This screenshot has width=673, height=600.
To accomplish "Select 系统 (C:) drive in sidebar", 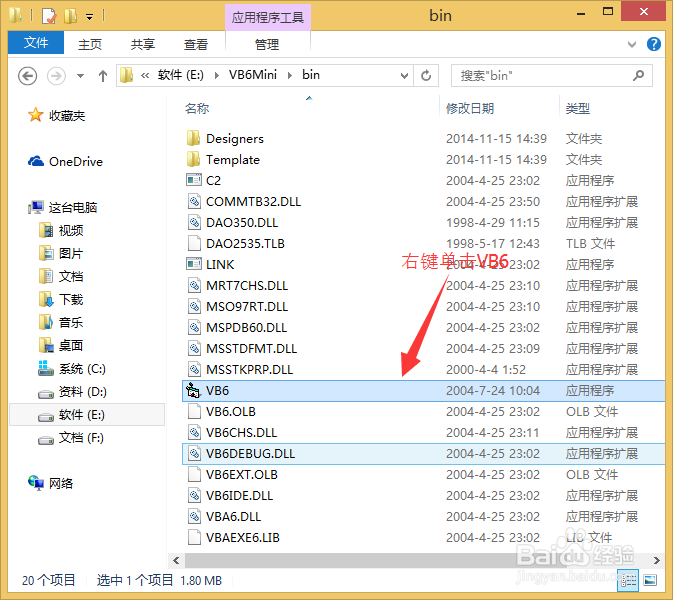I will pyautogui.click(x=82, y=369).
